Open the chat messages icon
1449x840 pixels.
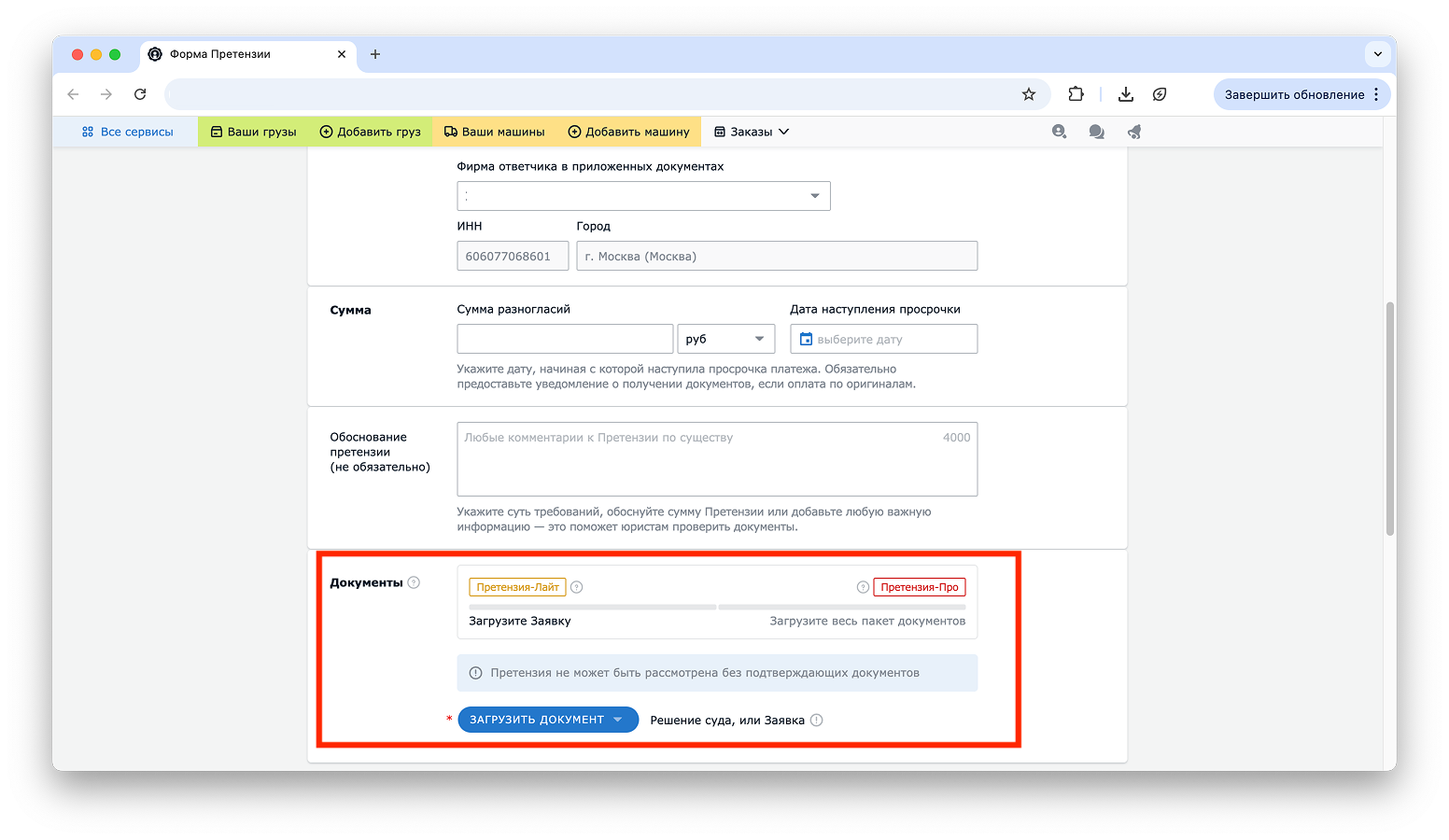click(x=1096, y=132)
